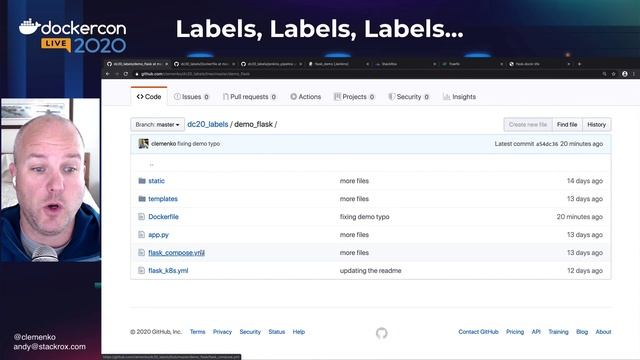
Task: Open footer Status link
Action: (277, 332)
